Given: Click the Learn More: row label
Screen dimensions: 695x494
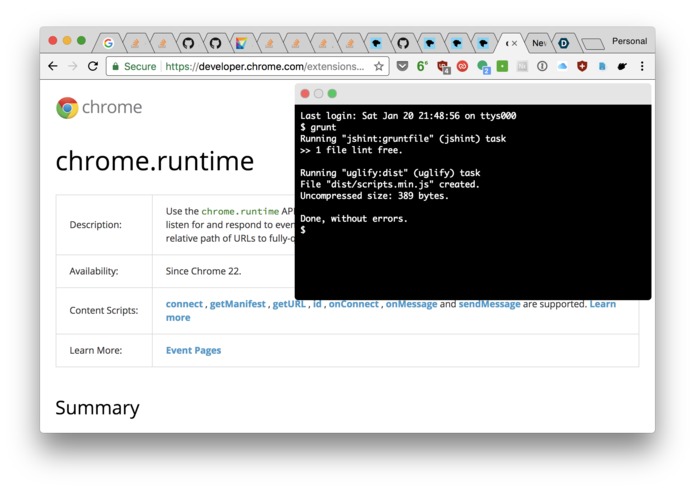Looking at the screenshot, I should pos(95,350).
